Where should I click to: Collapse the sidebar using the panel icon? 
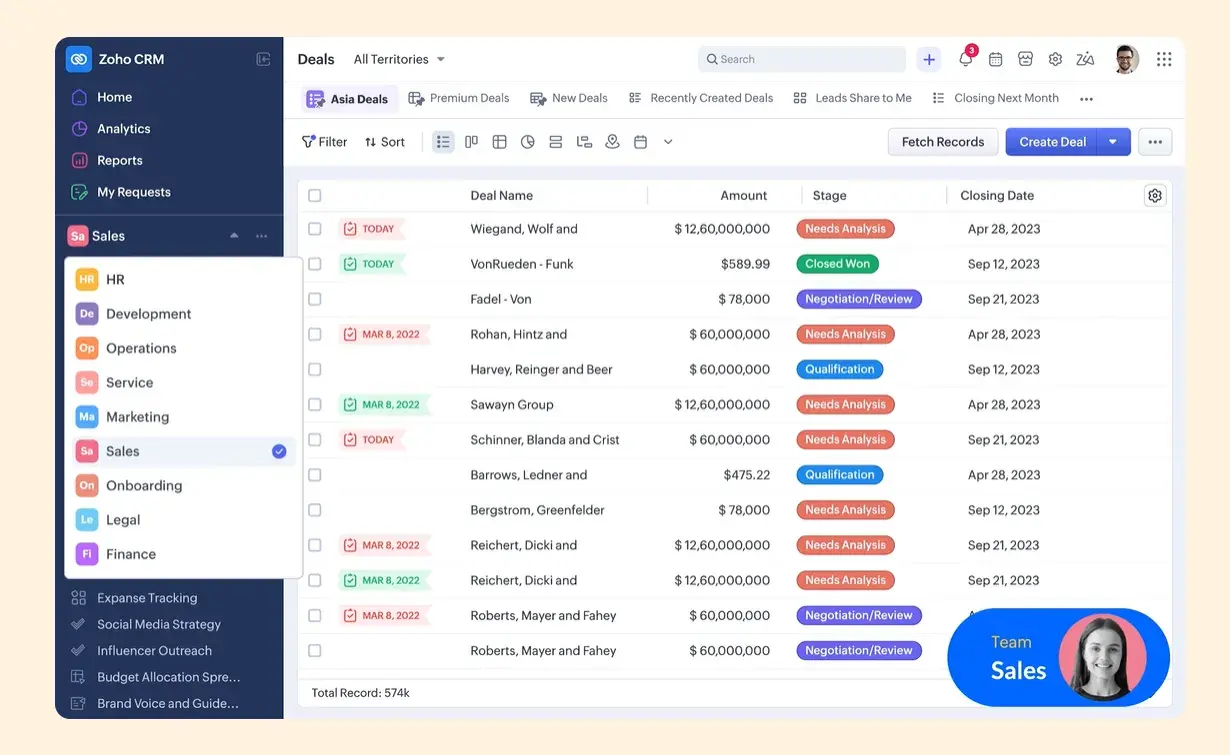pos(263,59)
